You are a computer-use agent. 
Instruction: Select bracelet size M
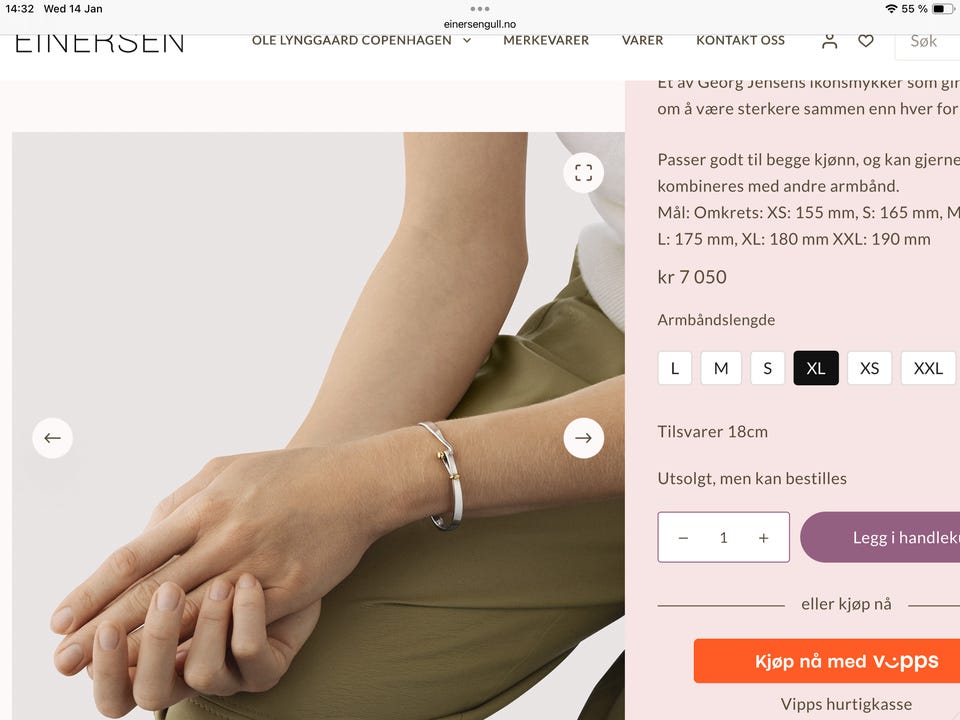[x=721, y=368]
